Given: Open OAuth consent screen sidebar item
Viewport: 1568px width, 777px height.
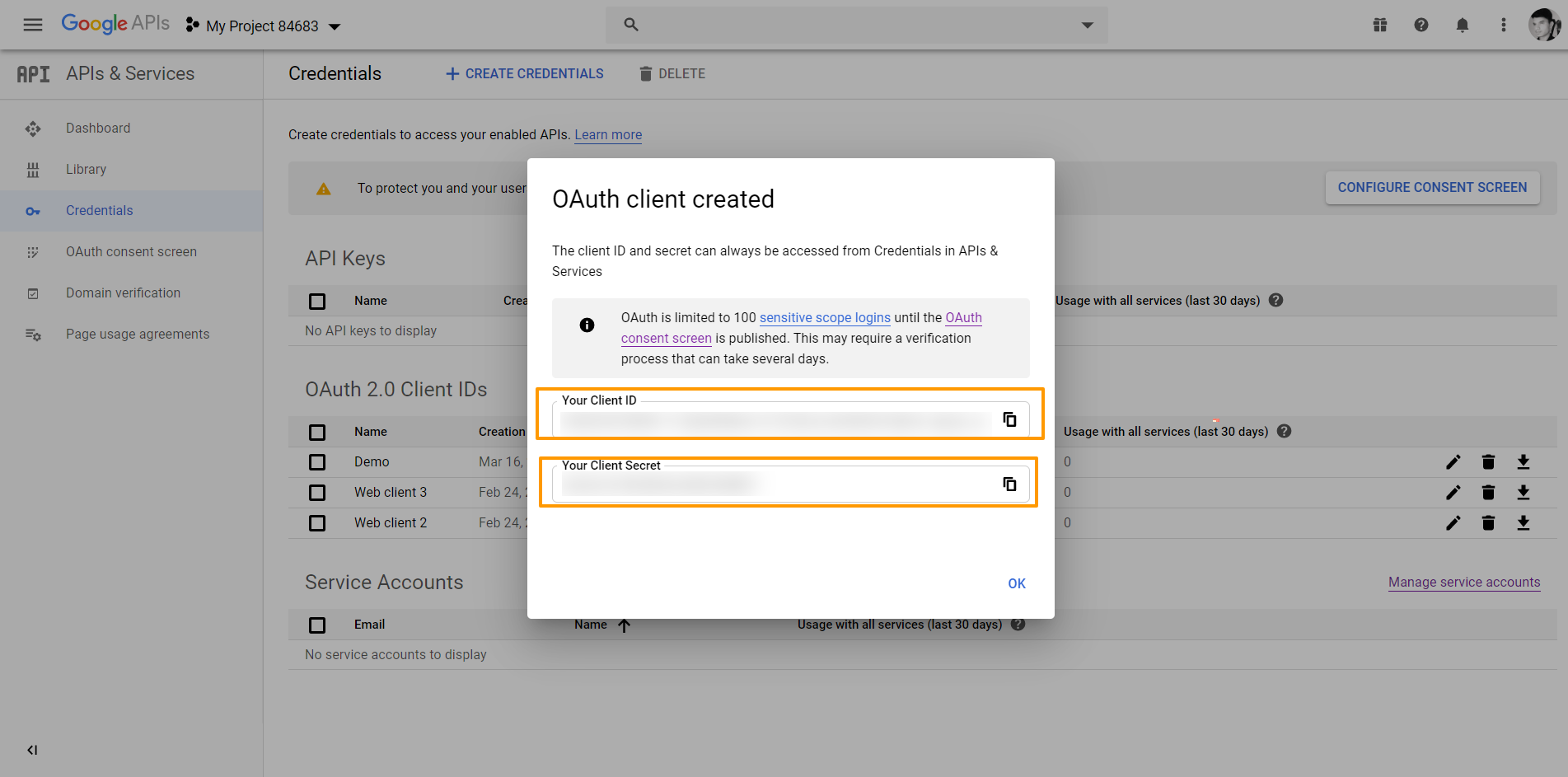Looking at the screenshot, I should (x=131, y=252).
